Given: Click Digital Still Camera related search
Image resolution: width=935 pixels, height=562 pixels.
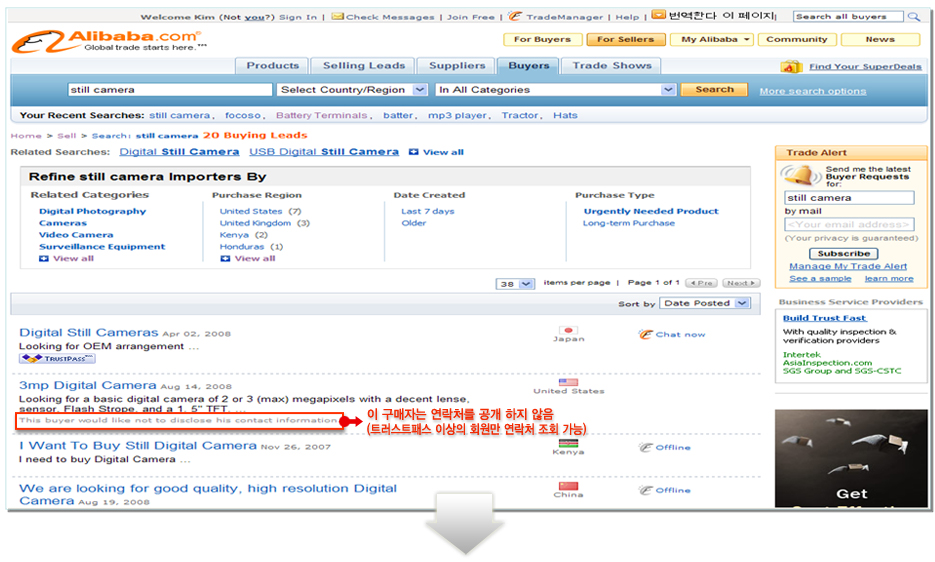Looking at the screenshot, I should [x=179, y=152].
